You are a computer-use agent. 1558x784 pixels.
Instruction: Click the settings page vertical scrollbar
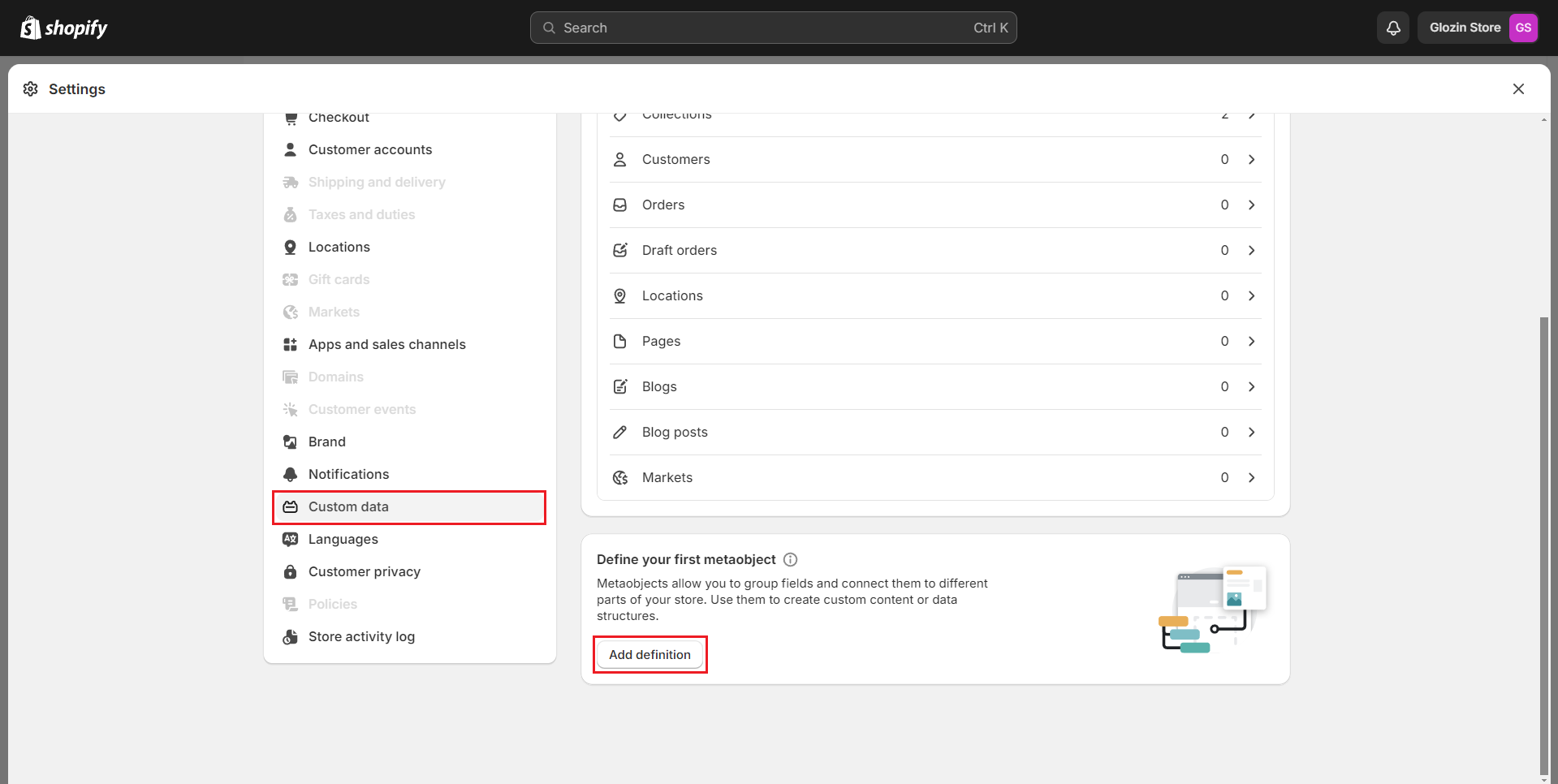point(1543,544)
